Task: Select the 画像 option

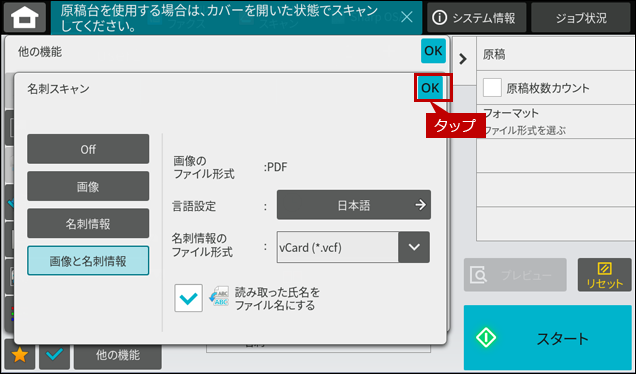Action: point(88,187)
